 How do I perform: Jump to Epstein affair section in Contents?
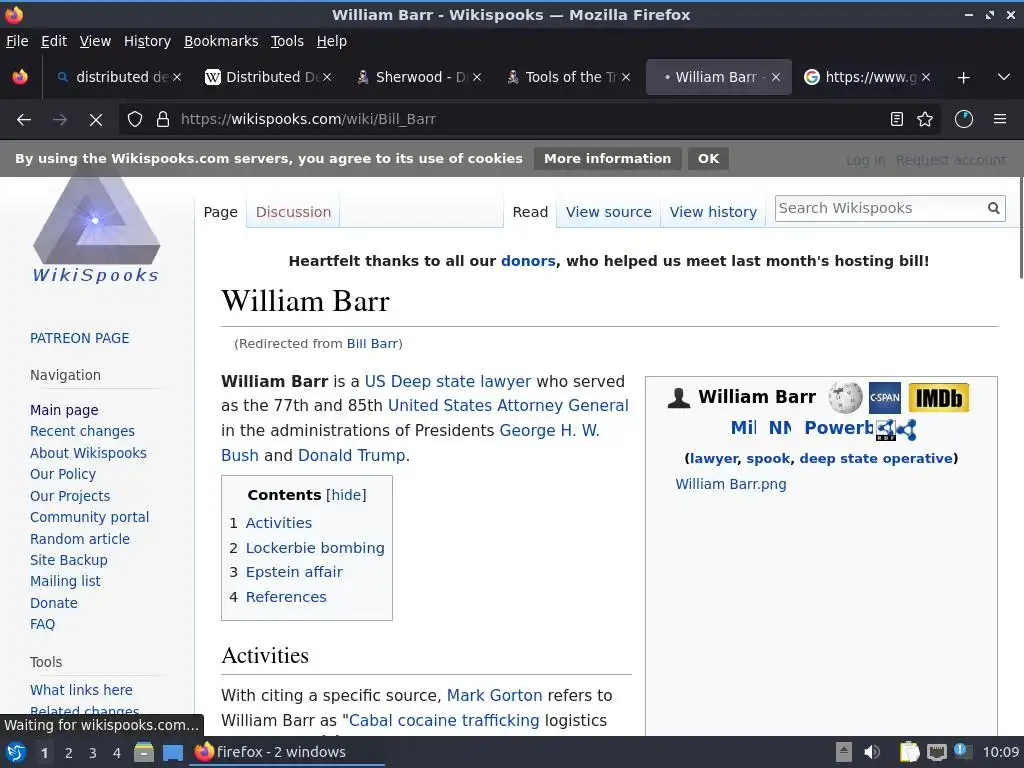point(294,572)
